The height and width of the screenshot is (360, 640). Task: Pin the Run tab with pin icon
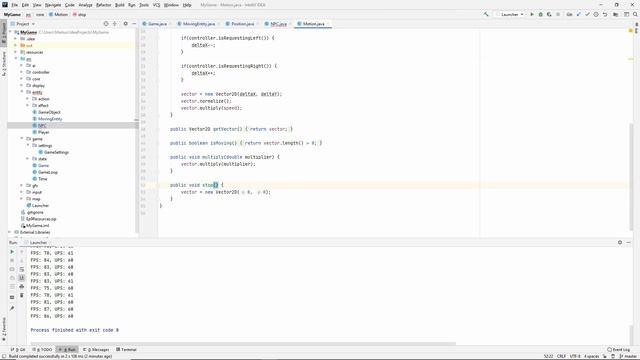(12, 308)
